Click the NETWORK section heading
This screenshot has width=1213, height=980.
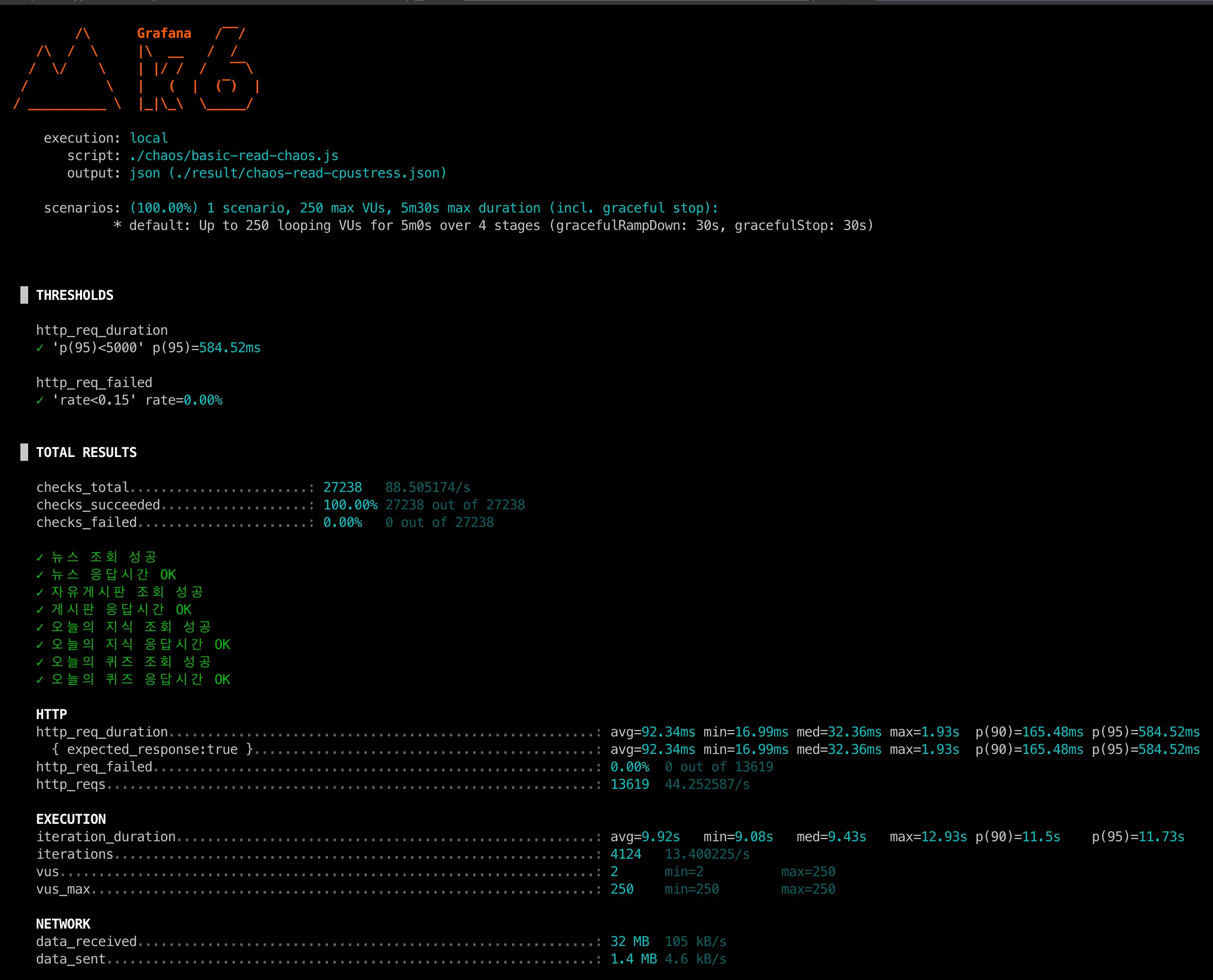coord(63,924)
